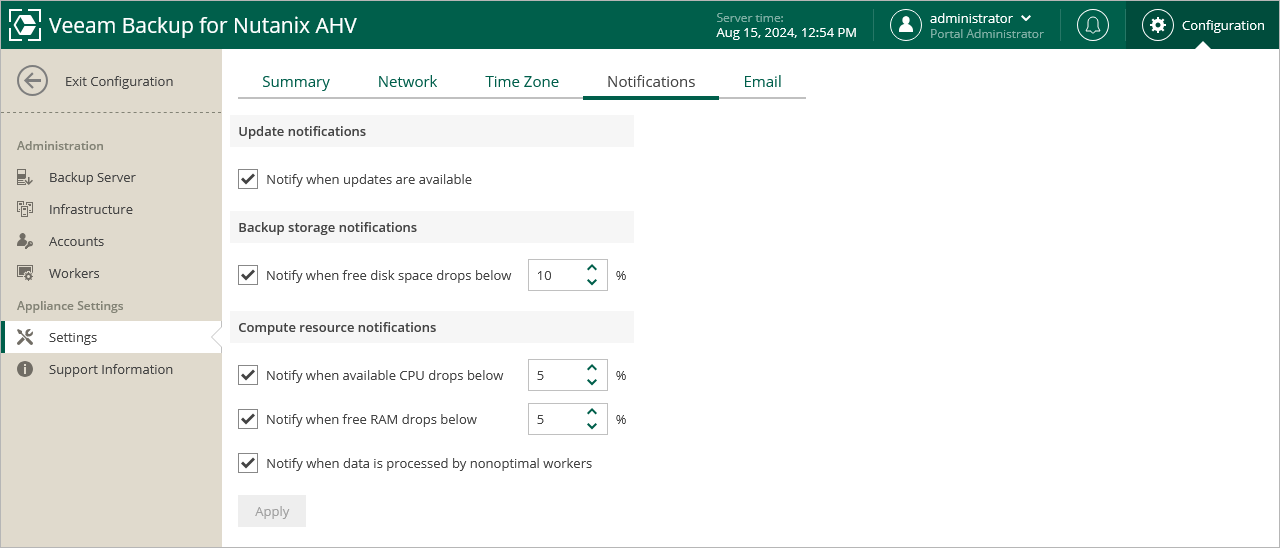Click the administrator user avatar icon
The width and height of the screenshot is (1280, 548).
(906, 25)
